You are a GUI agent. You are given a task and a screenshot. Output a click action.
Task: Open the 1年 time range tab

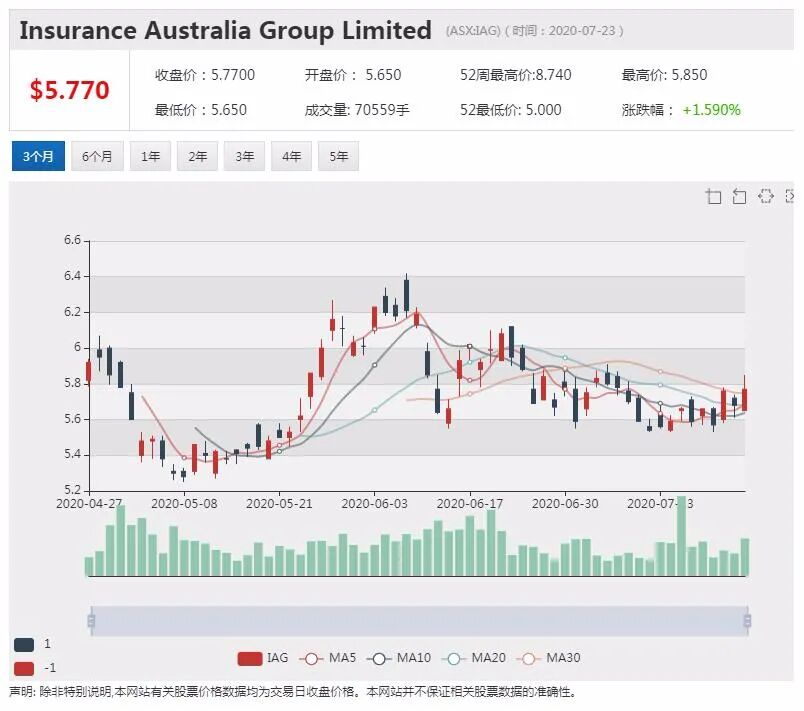tap(150, 156)
